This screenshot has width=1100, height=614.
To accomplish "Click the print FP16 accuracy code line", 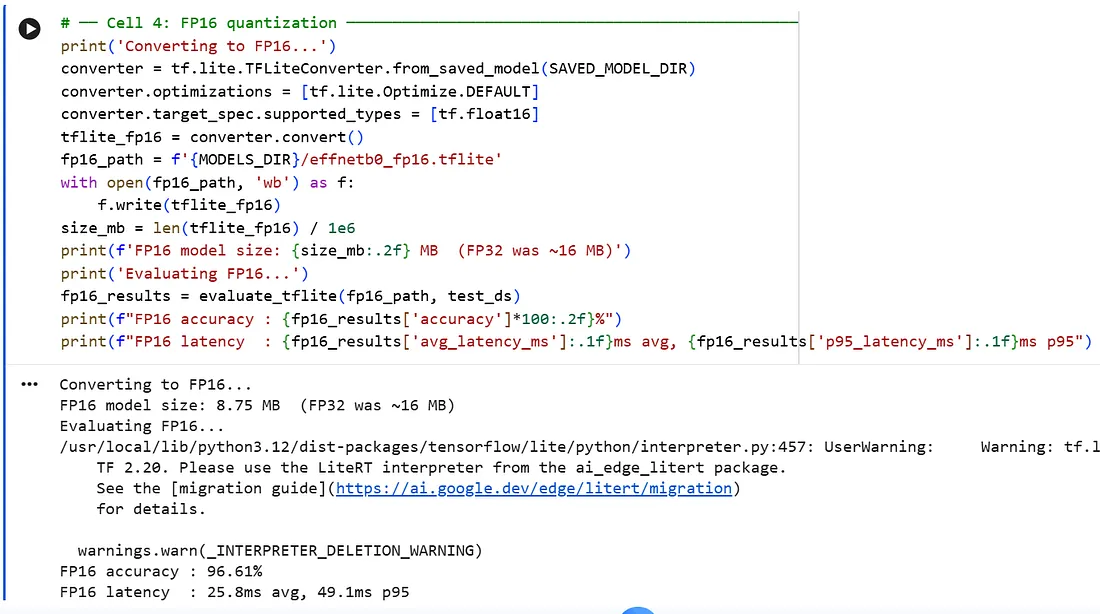I will click(341, 319).
